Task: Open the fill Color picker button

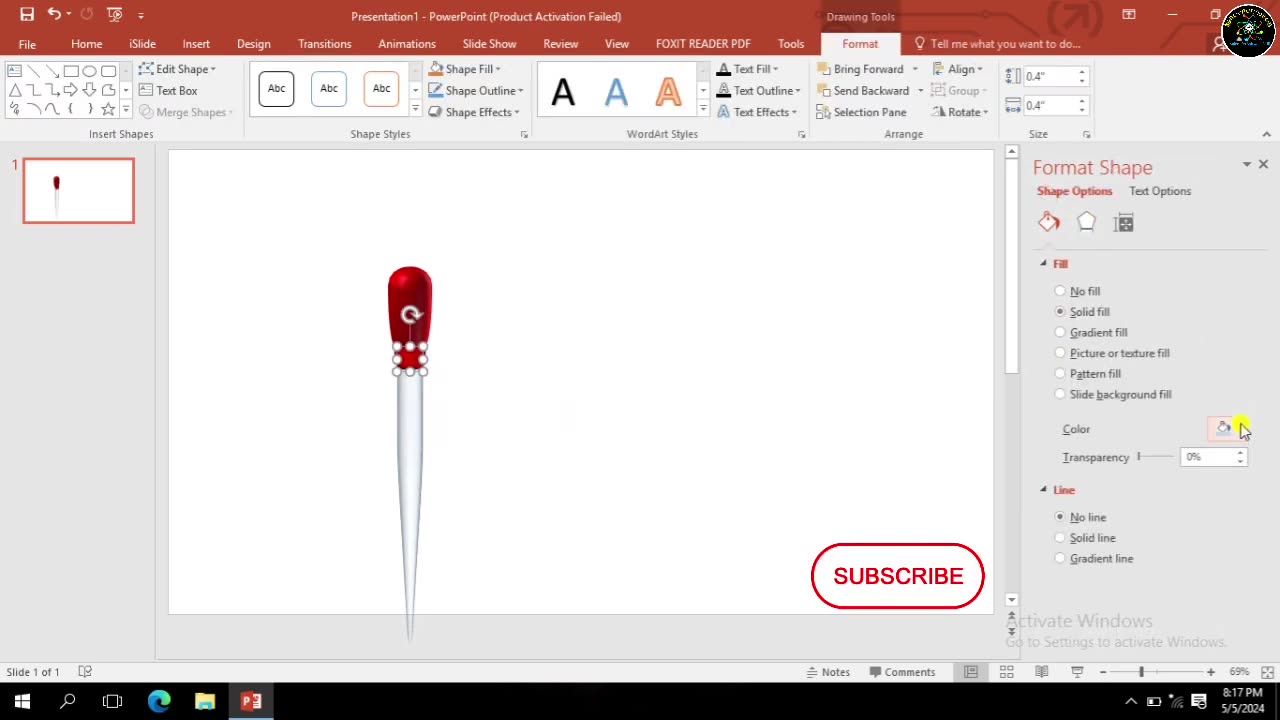Action: tap(1228, 429)
